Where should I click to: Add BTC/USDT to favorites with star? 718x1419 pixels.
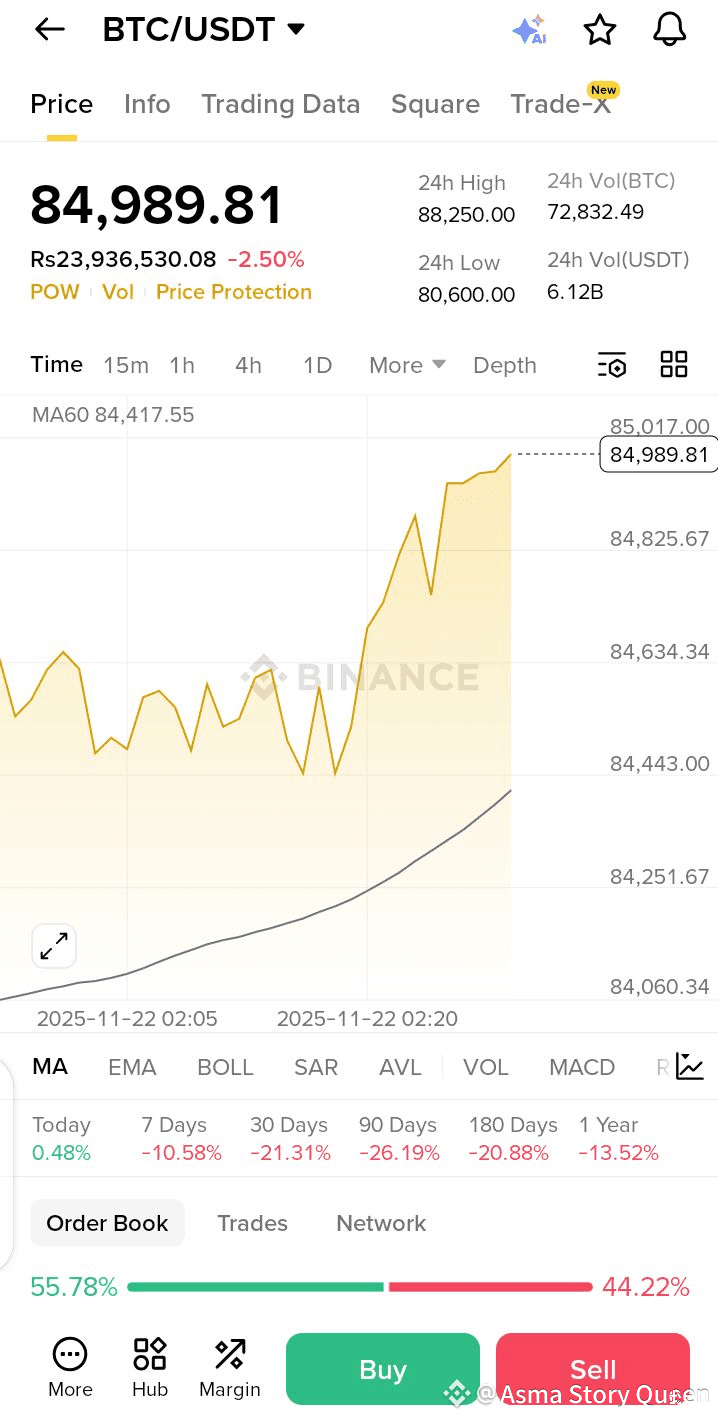tap(600, 30)
